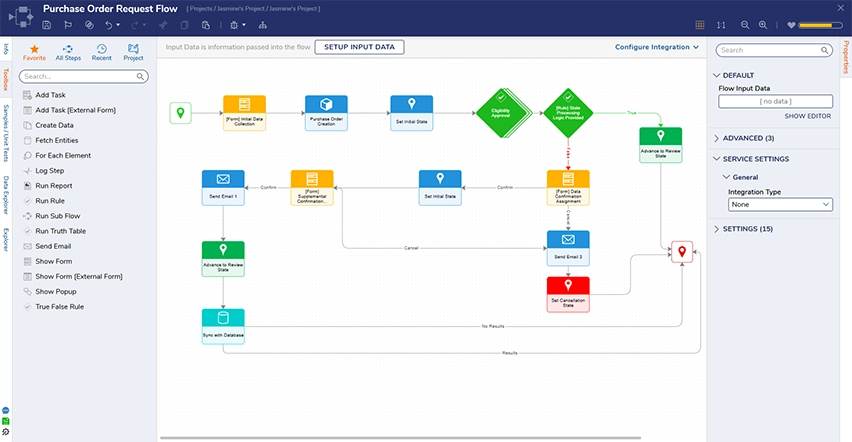The width and height of the screenshot is (852, 442).
Task: Click the Set Cancellation State red step
Action: tap(568, 287)
